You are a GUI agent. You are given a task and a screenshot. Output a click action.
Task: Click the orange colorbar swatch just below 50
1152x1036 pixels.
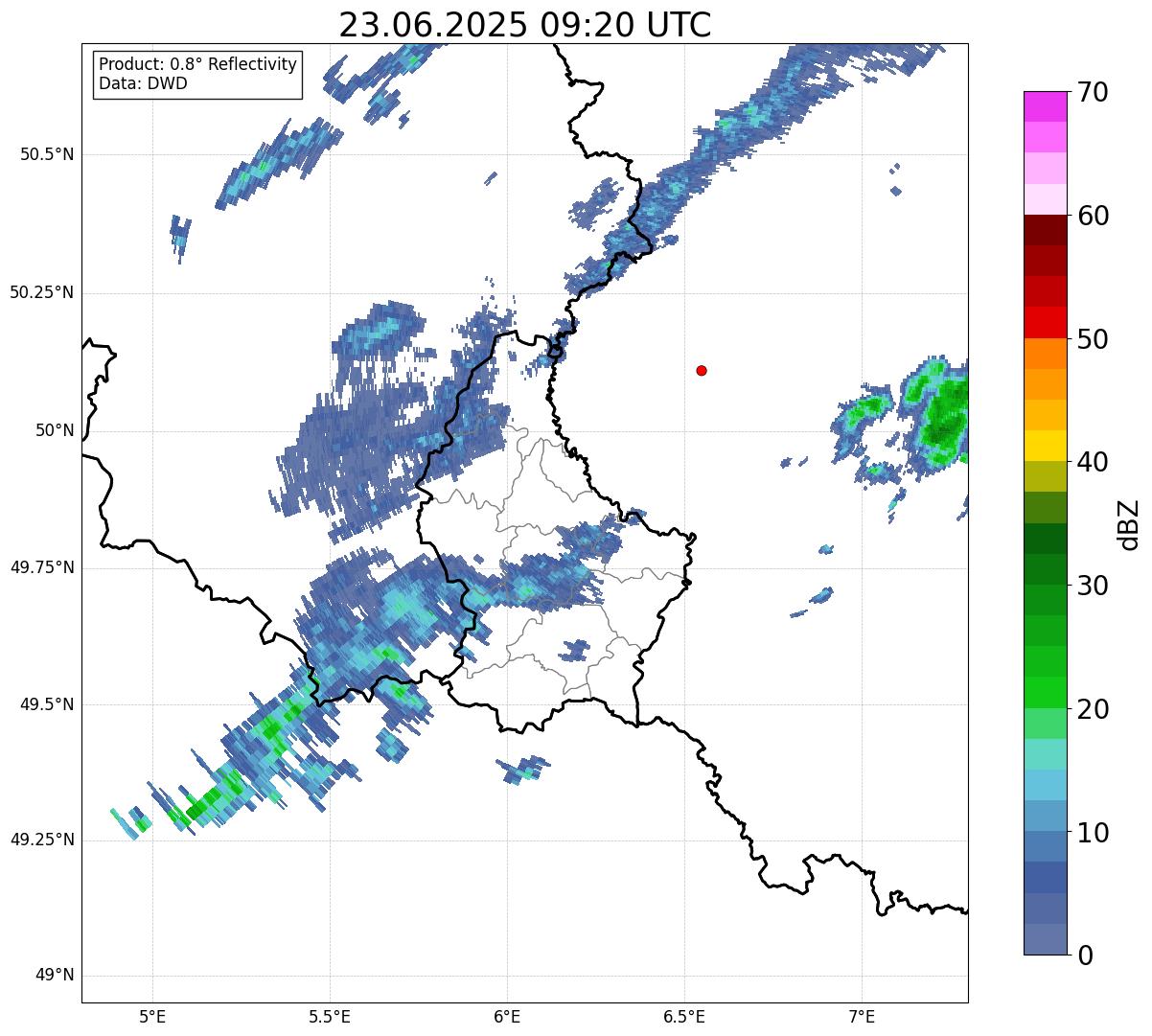(x=1046, y=354)
